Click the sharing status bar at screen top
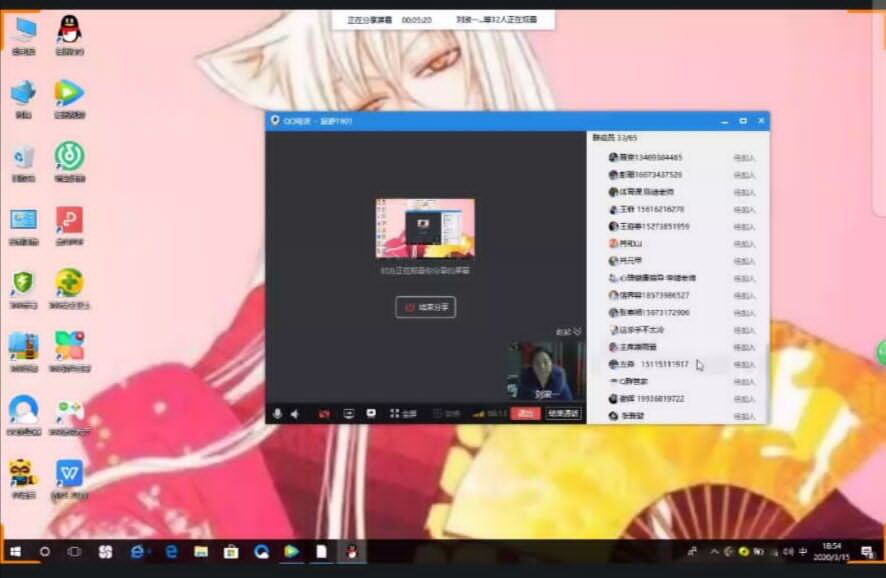 click(x=442, y=20)
